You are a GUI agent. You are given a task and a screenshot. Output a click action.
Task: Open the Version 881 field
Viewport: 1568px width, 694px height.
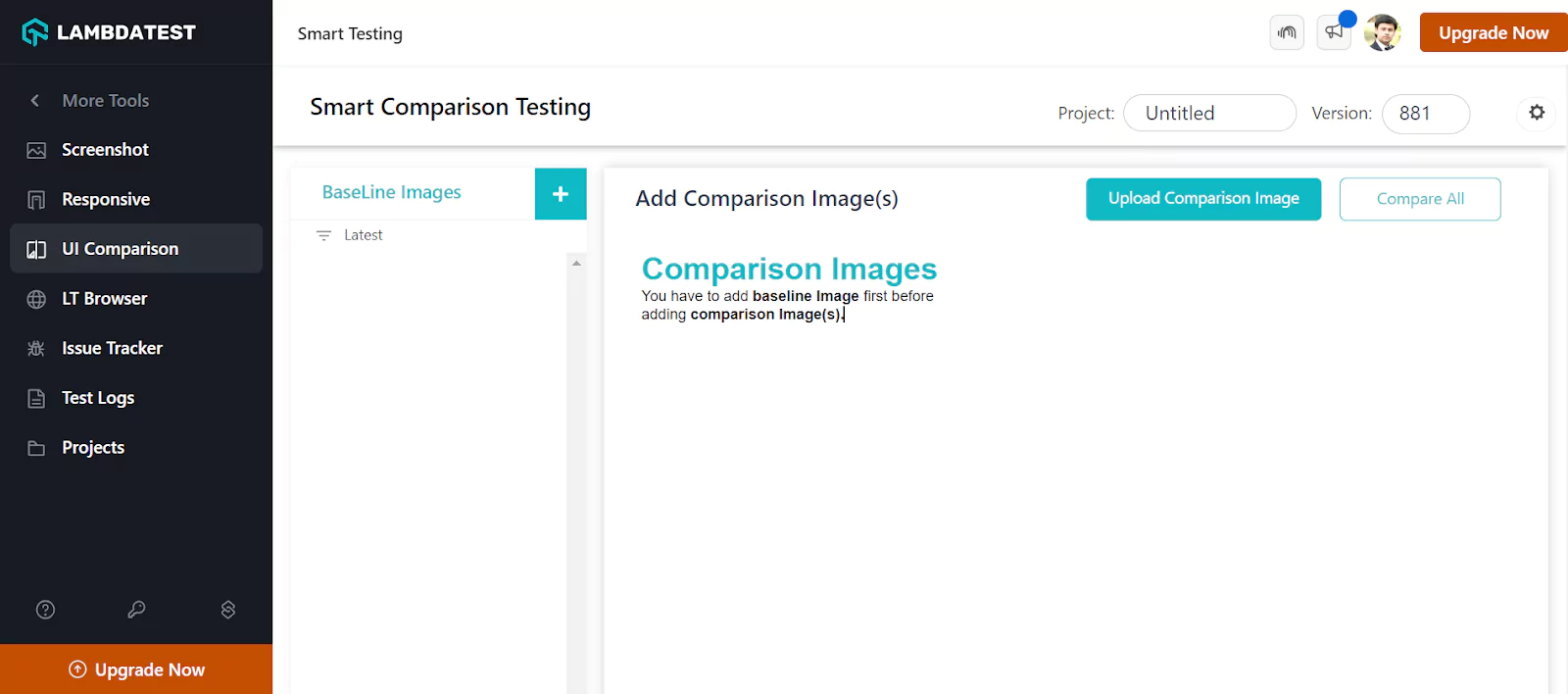point(1426,113)
